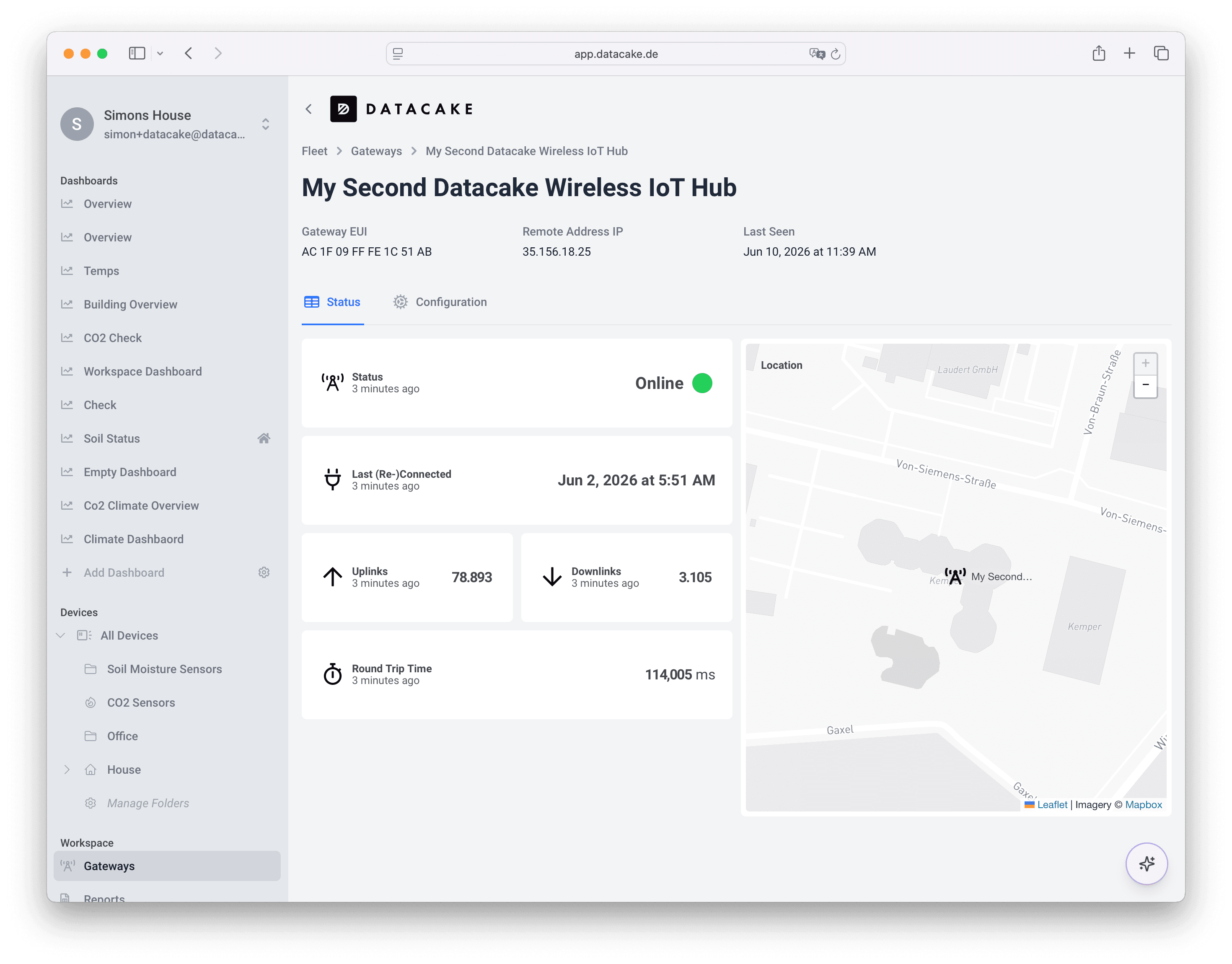Expand the House folder chevron
The height and width of the screenshot is (964, 1232).
coord(67,770)
